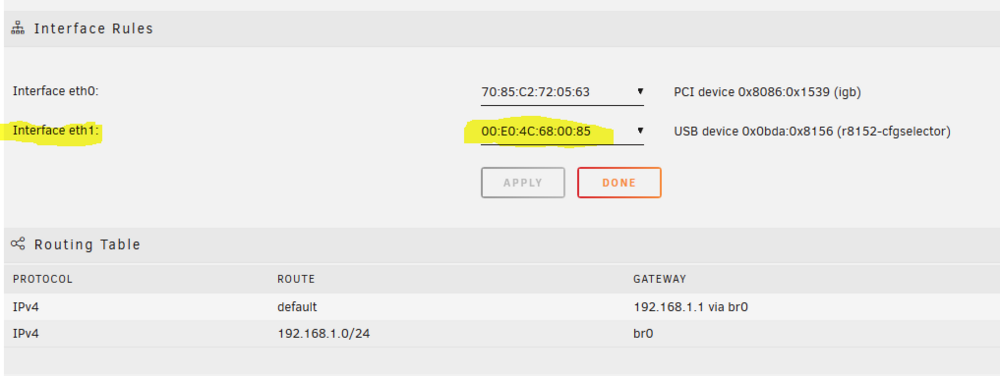Select the default route row
The image size is (1000, 376).
[502, 307]
